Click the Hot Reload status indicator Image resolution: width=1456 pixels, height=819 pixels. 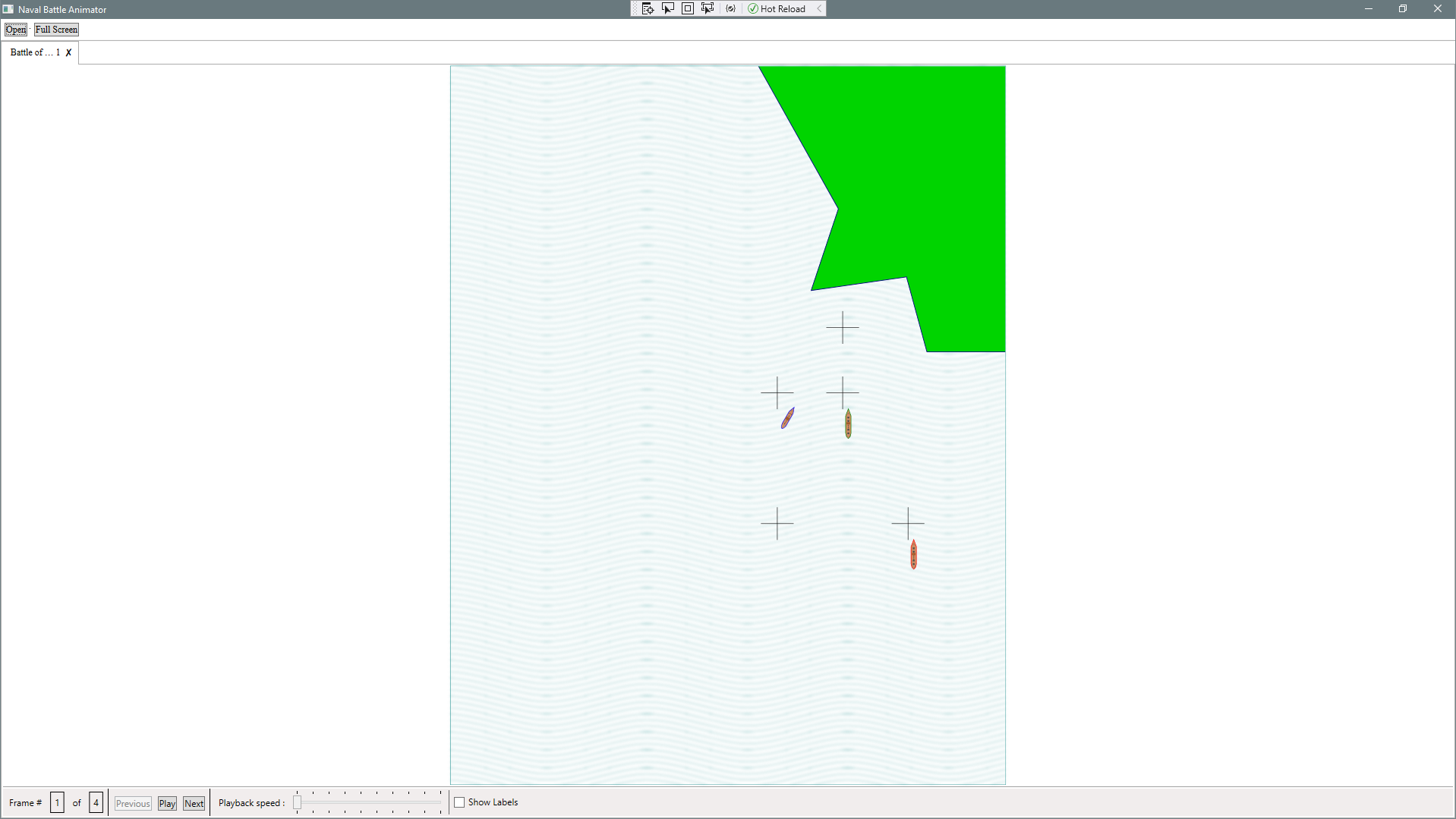click(x=777, y=8)
